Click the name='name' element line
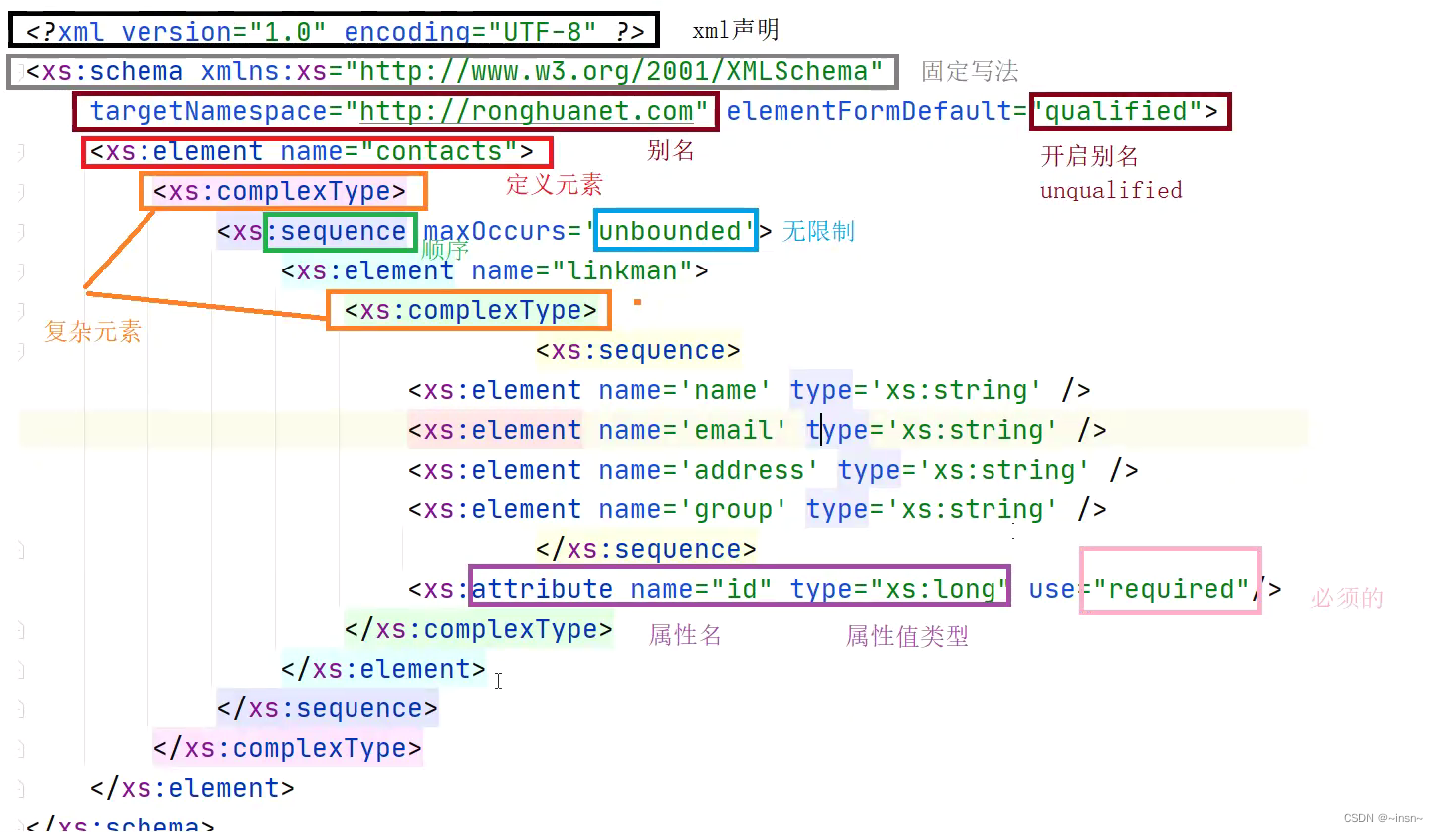1438x832 pixels. (749, 390)
